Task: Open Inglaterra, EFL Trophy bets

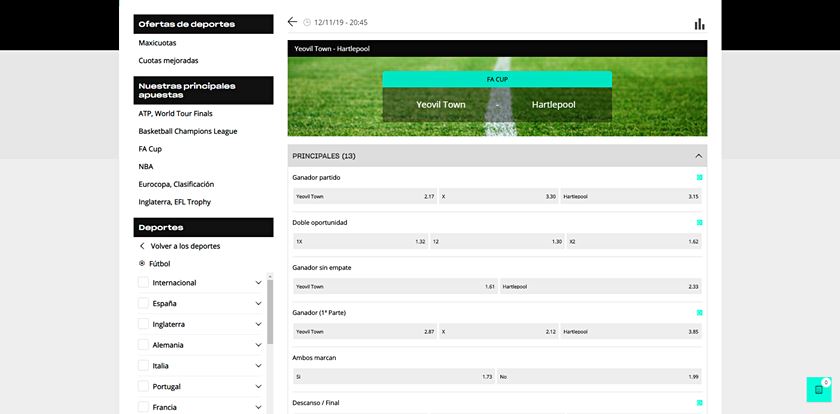Action: [x=175, y=202]
